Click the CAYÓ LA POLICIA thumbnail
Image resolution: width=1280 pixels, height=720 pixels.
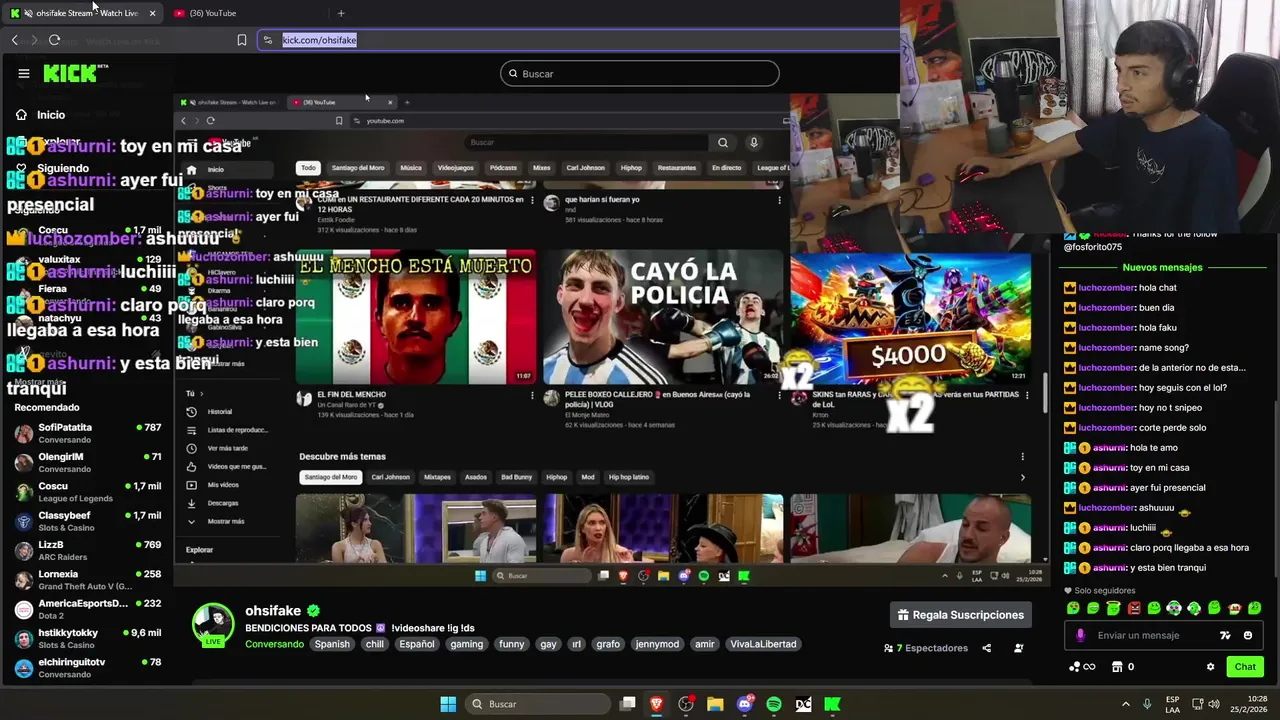pos(663,317)
